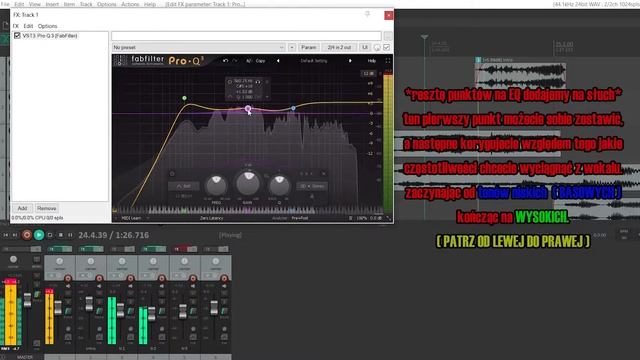
Task: Click the Pro-Q 3 full screen icon
Action: (x=387, y=61)
